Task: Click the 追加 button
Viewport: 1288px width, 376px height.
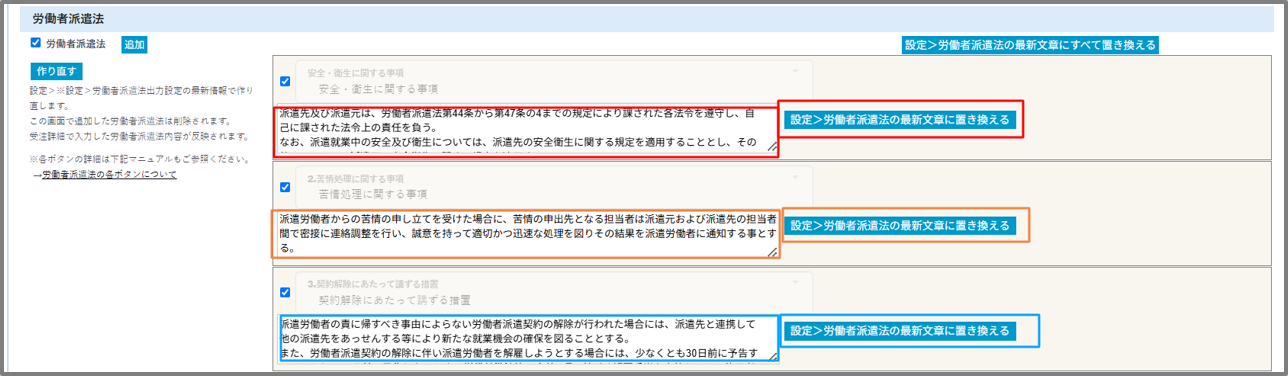Action: click(134, 45)
